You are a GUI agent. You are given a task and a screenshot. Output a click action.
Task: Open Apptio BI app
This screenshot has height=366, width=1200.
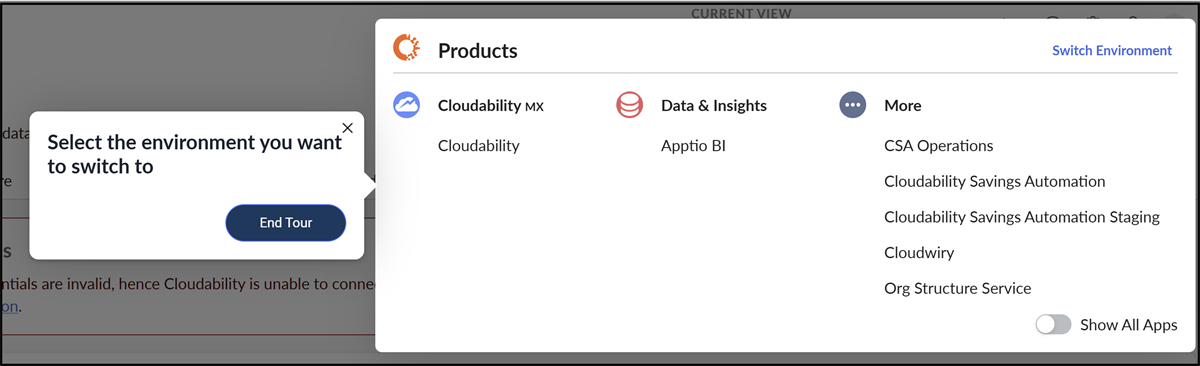pos(693,146)
